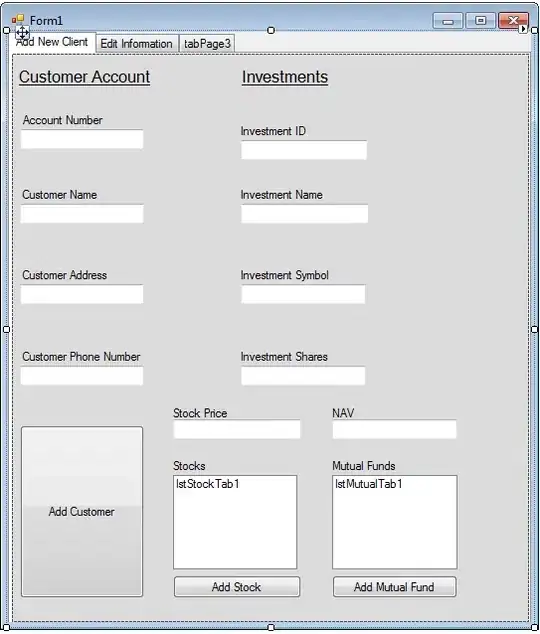The width and height of the screenshot is (540, 634).
Task: Select the Customer Account heading label
Action: click(x=84, y=77)
